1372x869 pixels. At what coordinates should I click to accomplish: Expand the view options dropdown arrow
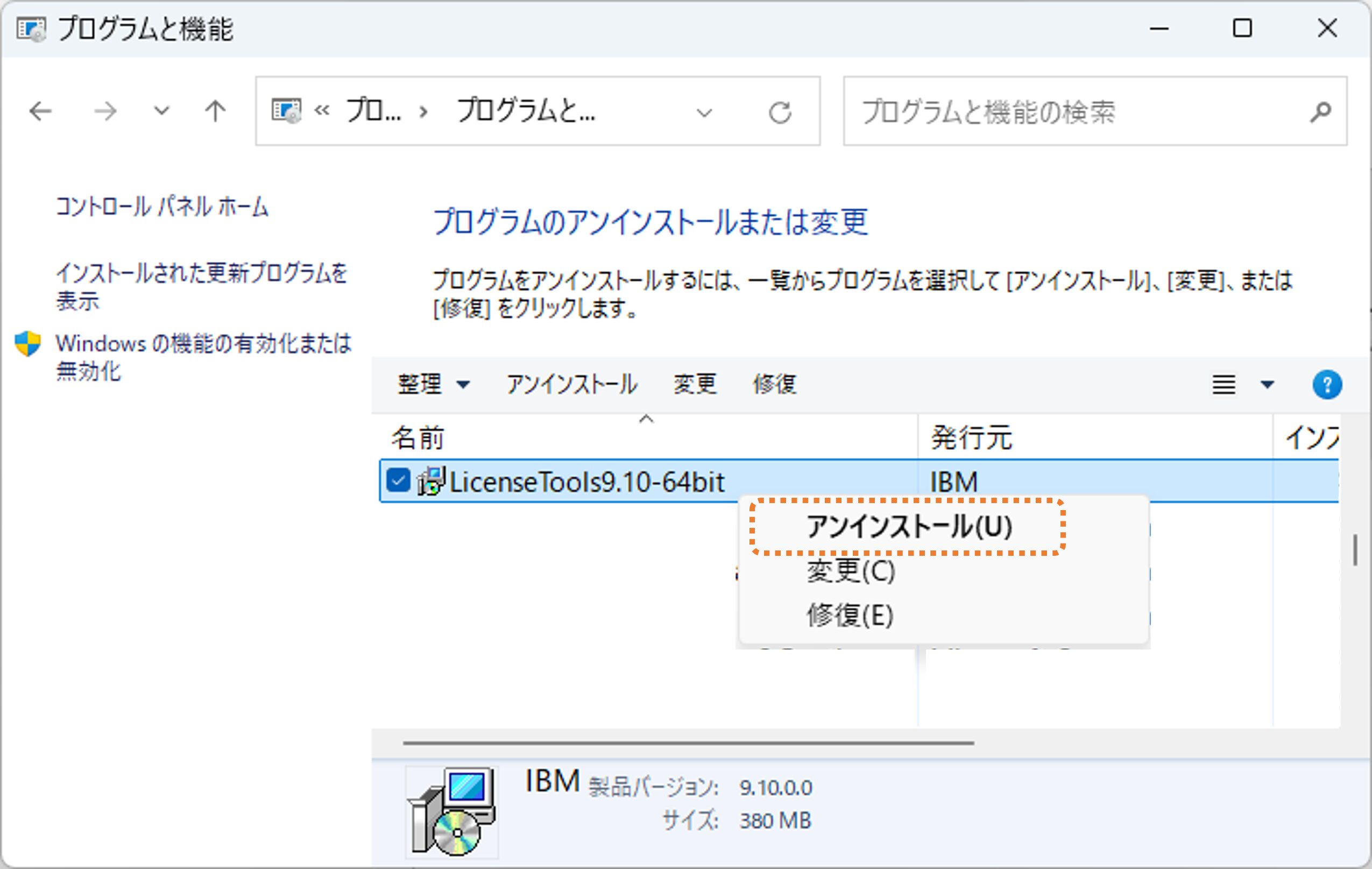1267,385
